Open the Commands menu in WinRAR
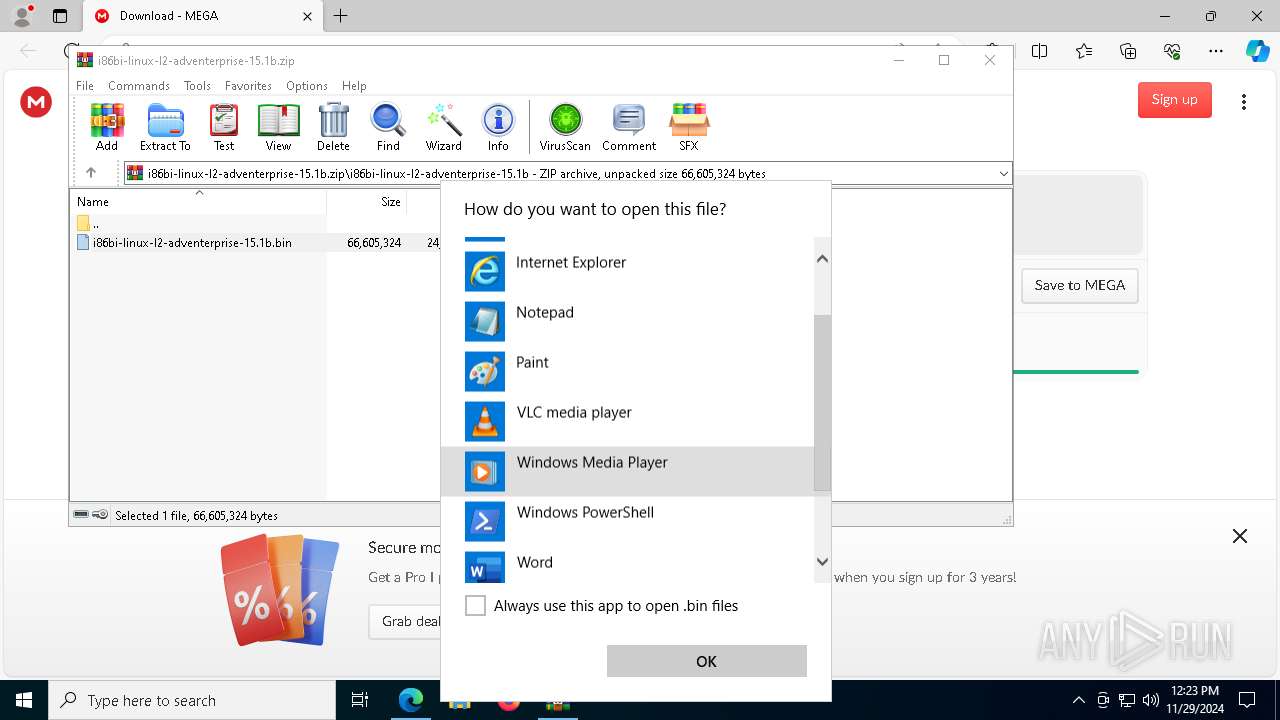 click(139, 86)
